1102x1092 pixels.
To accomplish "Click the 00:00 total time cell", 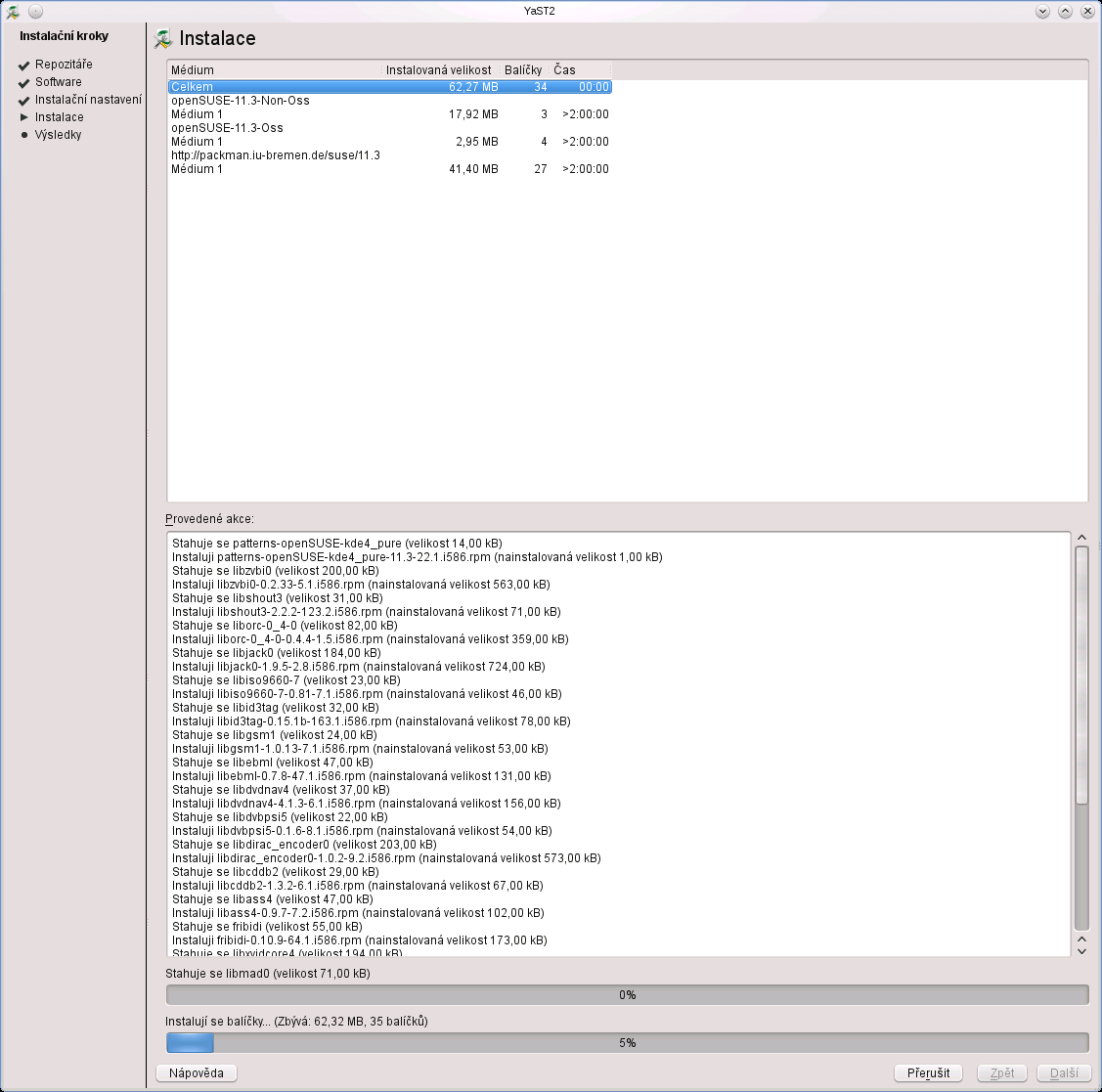I will [594, 87].
